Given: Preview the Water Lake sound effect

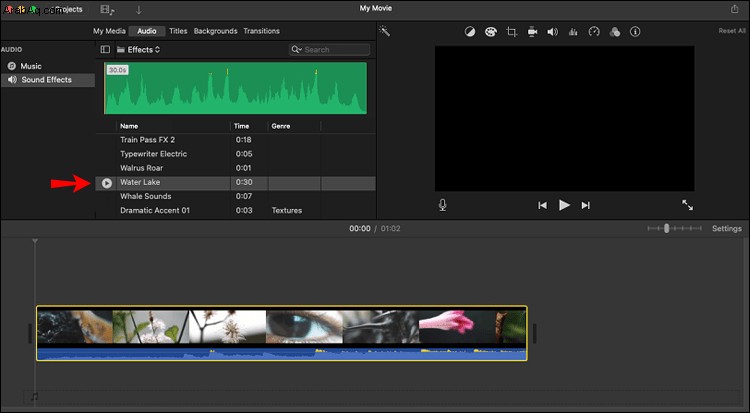Looking at the screenshot, I should click(107, 183).
